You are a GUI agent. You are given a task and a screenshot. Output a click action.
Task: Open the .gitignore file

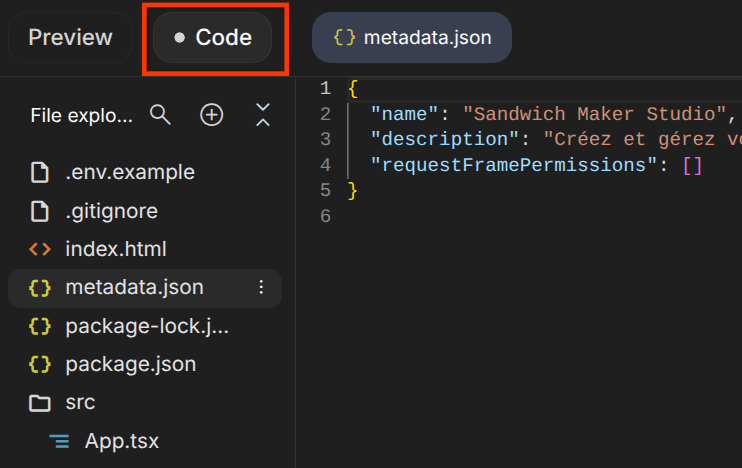pos(111,212)
